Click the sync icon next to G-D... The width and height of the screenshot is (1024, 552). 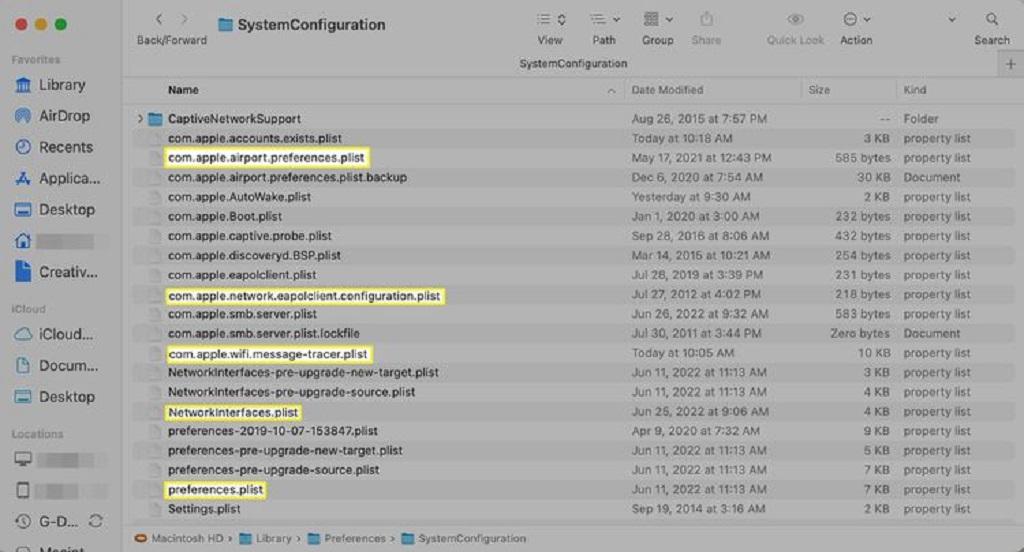click(96, 521)
